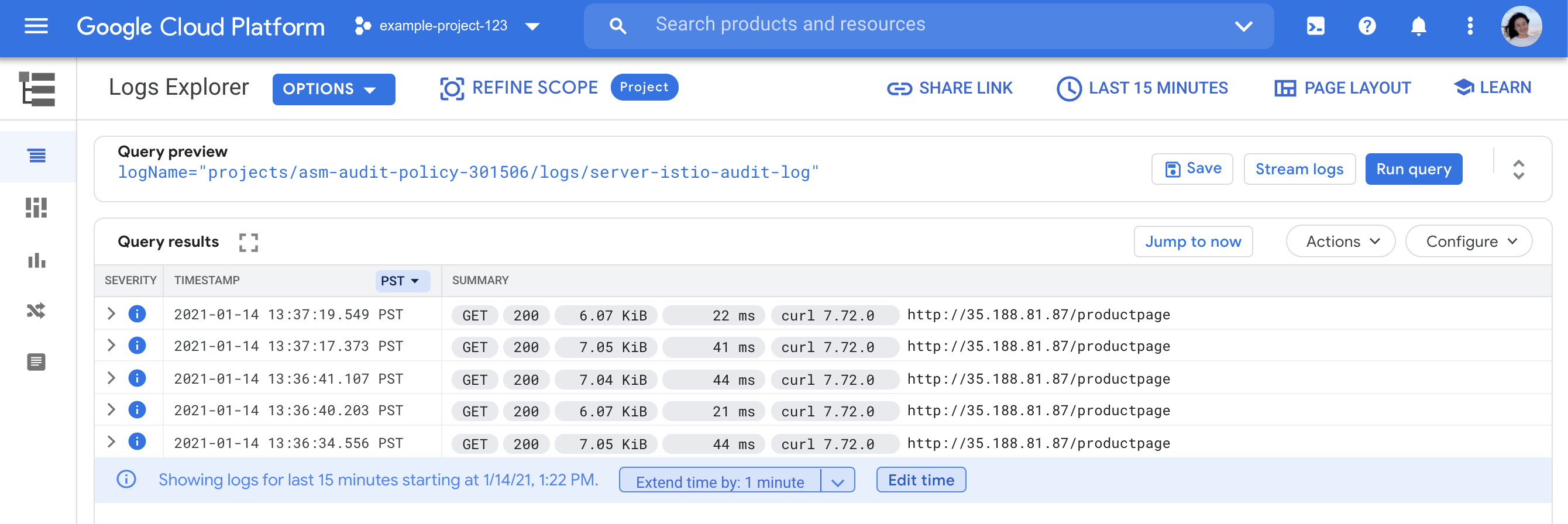
Task: Expand the 13:37:19.549 log entry
Action: [x=111, y=314]
